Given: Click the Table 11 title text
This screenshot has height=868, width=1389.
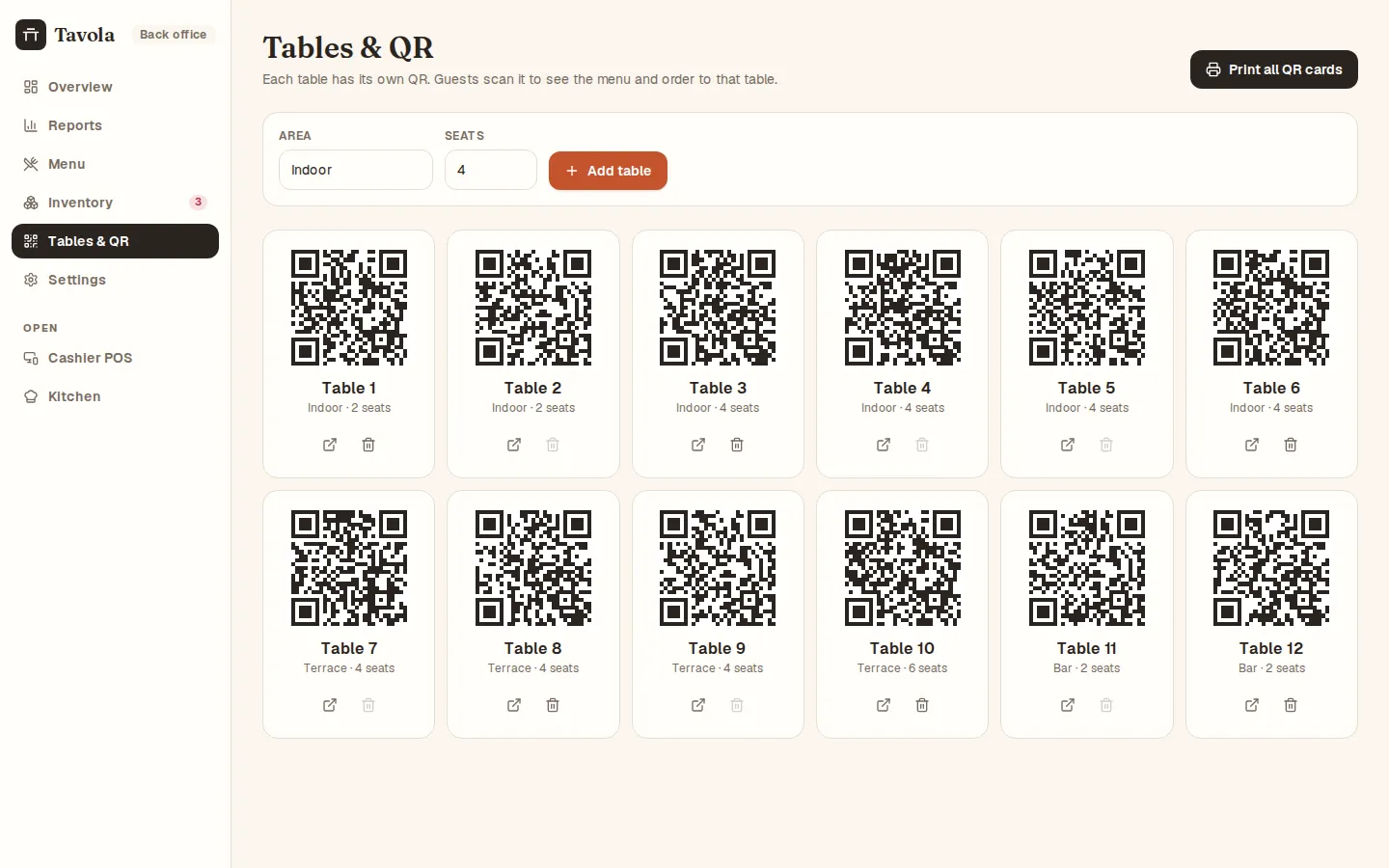Looking at the screenshot, I should pyautogui.click(x=1087, y=648).
